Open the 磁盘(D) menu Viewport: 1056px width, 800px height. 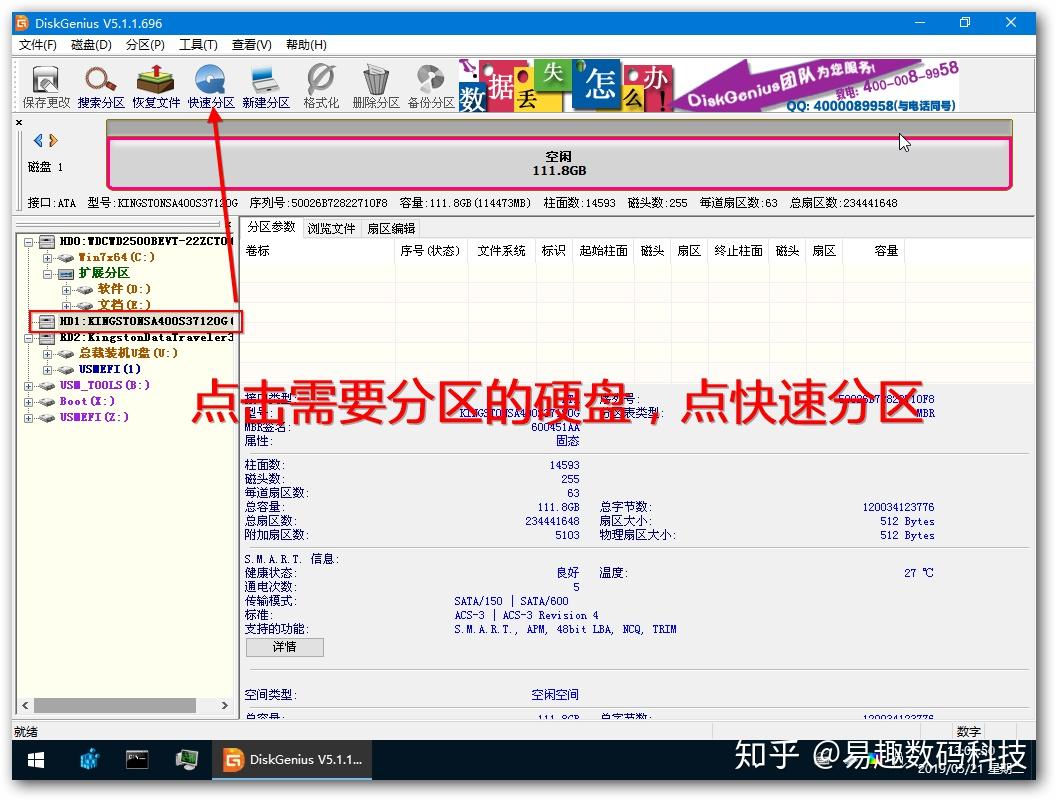[91, 44]
